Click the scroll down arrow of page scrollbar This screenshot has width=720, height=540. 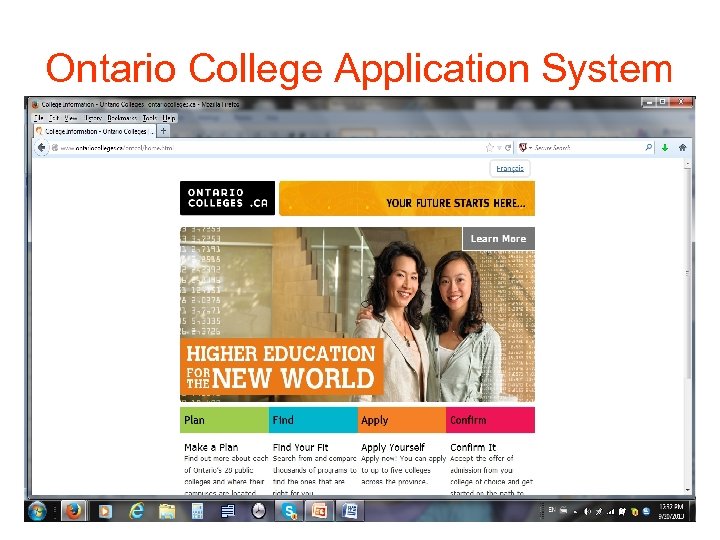(688, 490)
